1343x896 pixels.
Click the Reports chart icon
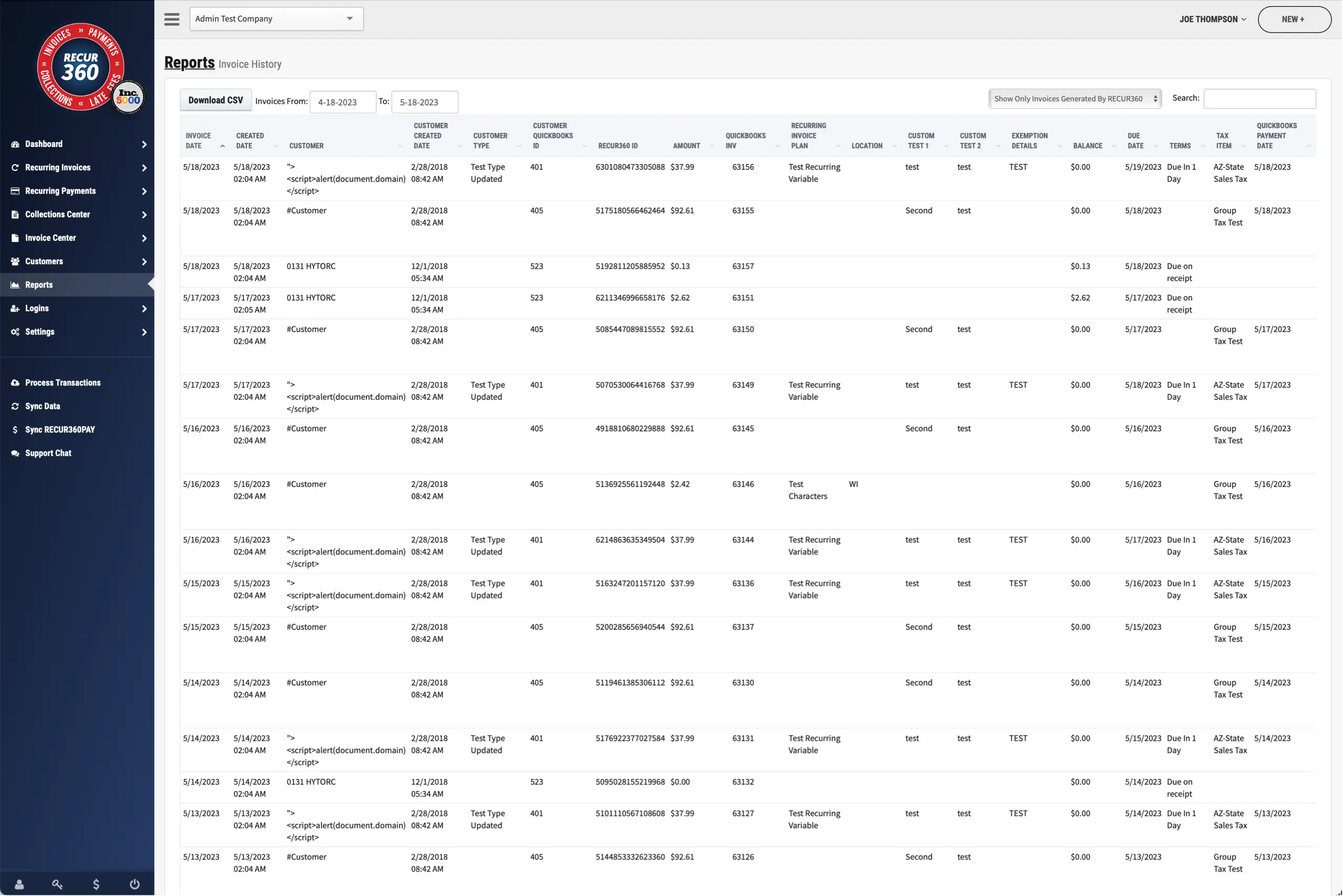pos(15,284)
